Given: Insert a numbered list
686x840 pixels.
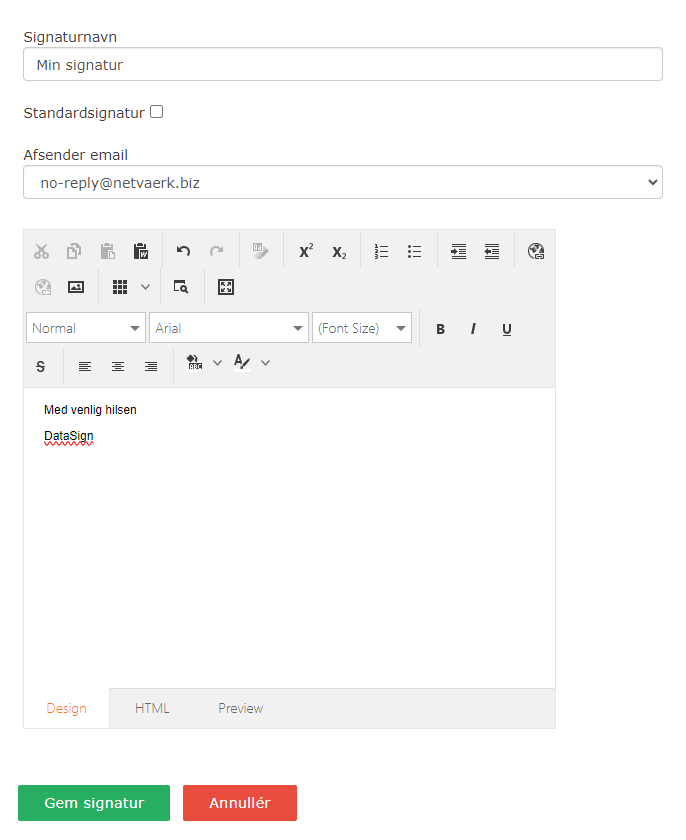Looking at the screenshot, I should point(381,251).
